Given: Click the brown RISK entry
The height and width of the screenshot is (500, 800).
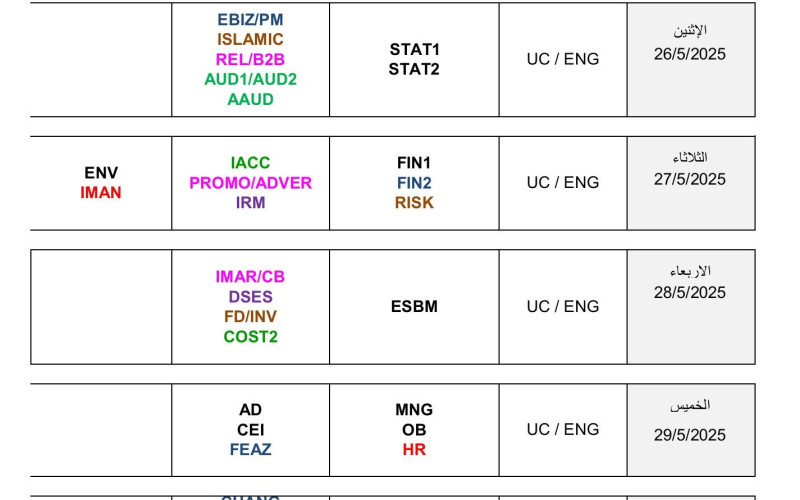Looking at the screenshot, I should (x=414, y=203).
